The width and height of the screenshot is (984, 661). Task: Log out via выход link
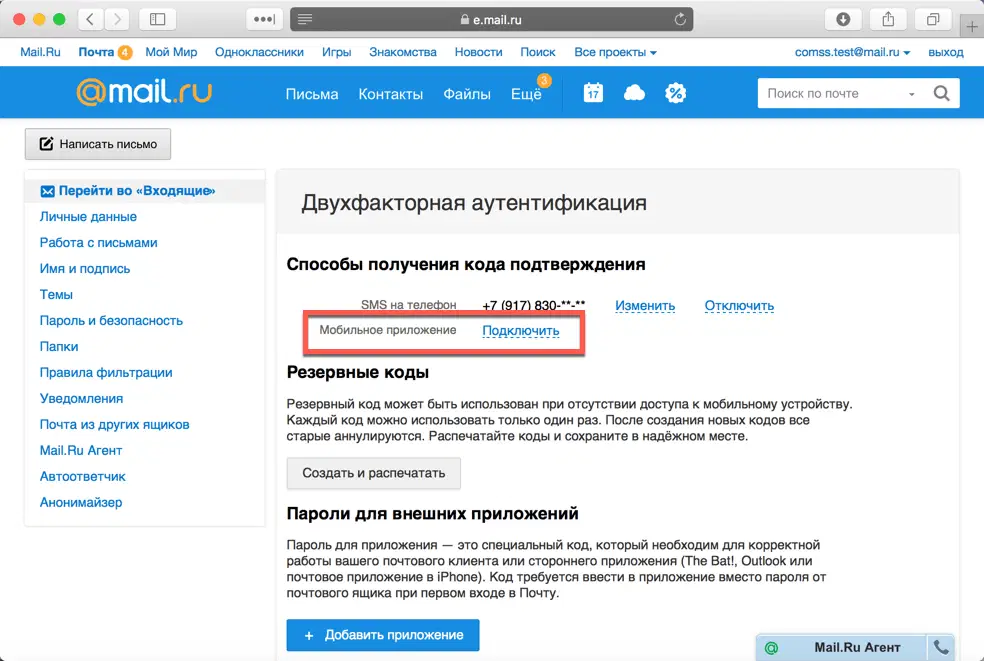click(946, 52)
